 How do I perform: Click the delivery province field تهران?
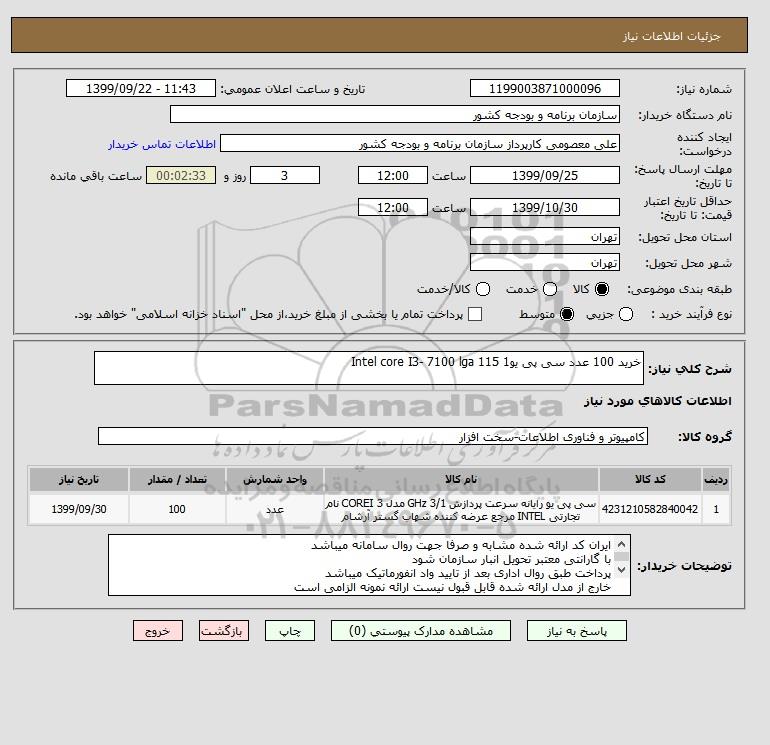pos(545,237)
